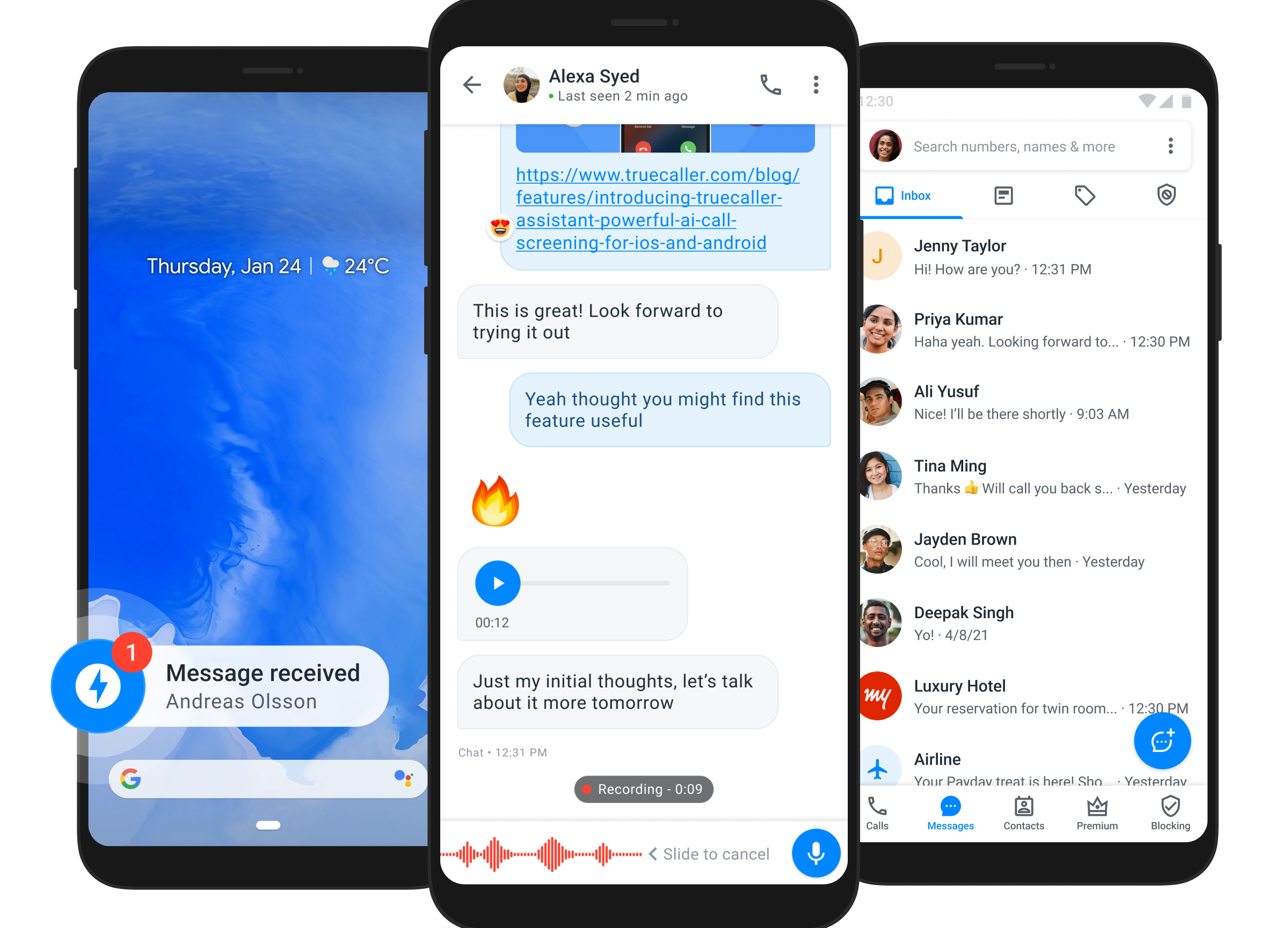Tap the shield spam-blocking icon

1164,196
